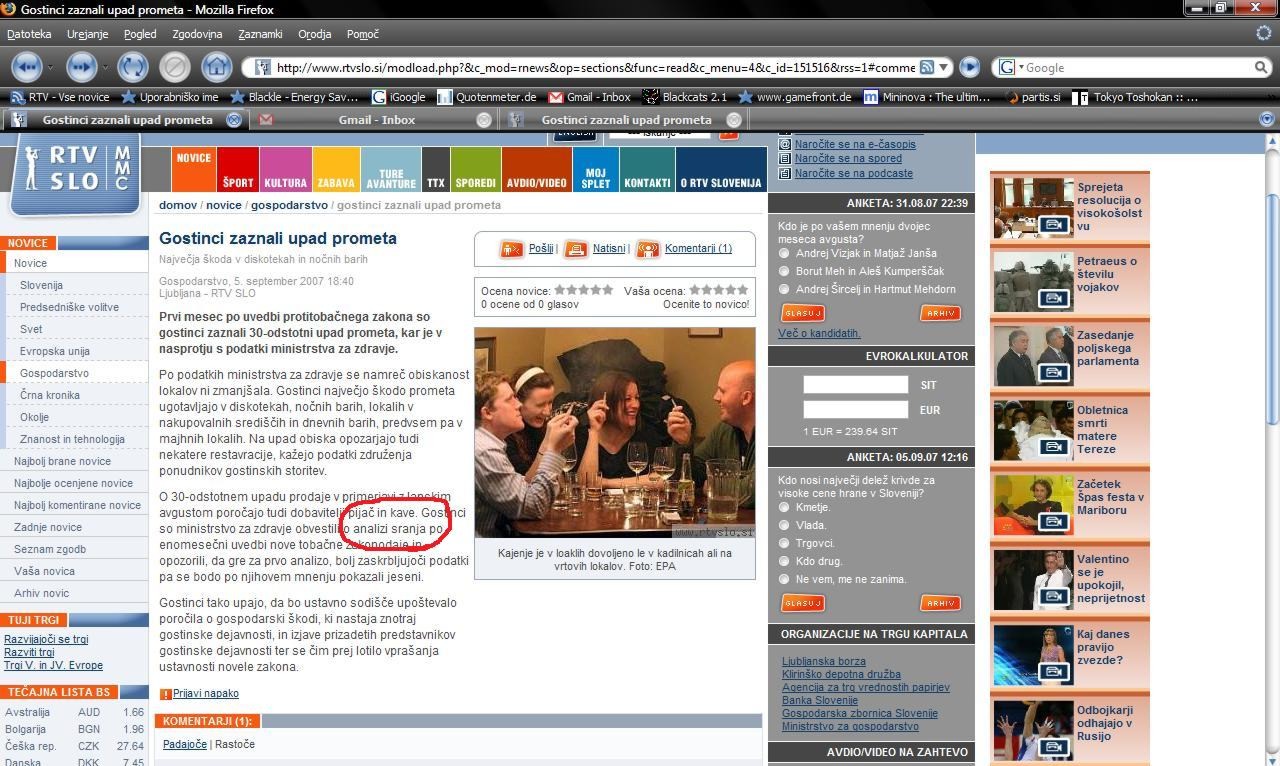Open the partis.si bookmark
Screen dimensions: 1280x766
tap(1032, 97)
